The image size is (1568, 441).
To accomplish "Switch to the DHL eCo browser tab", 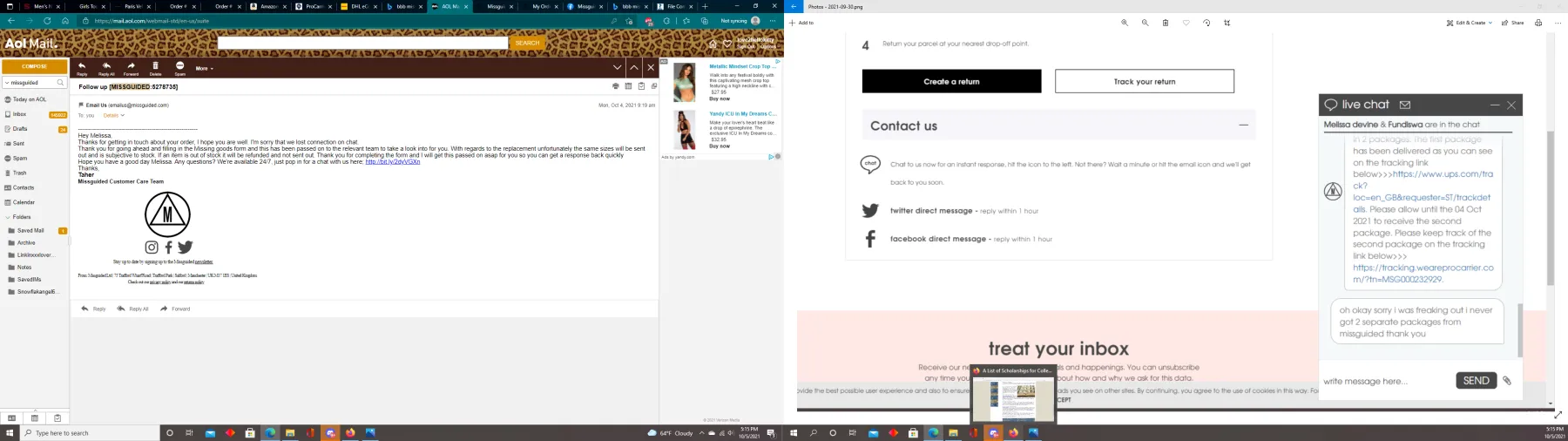I will (358, 6).
